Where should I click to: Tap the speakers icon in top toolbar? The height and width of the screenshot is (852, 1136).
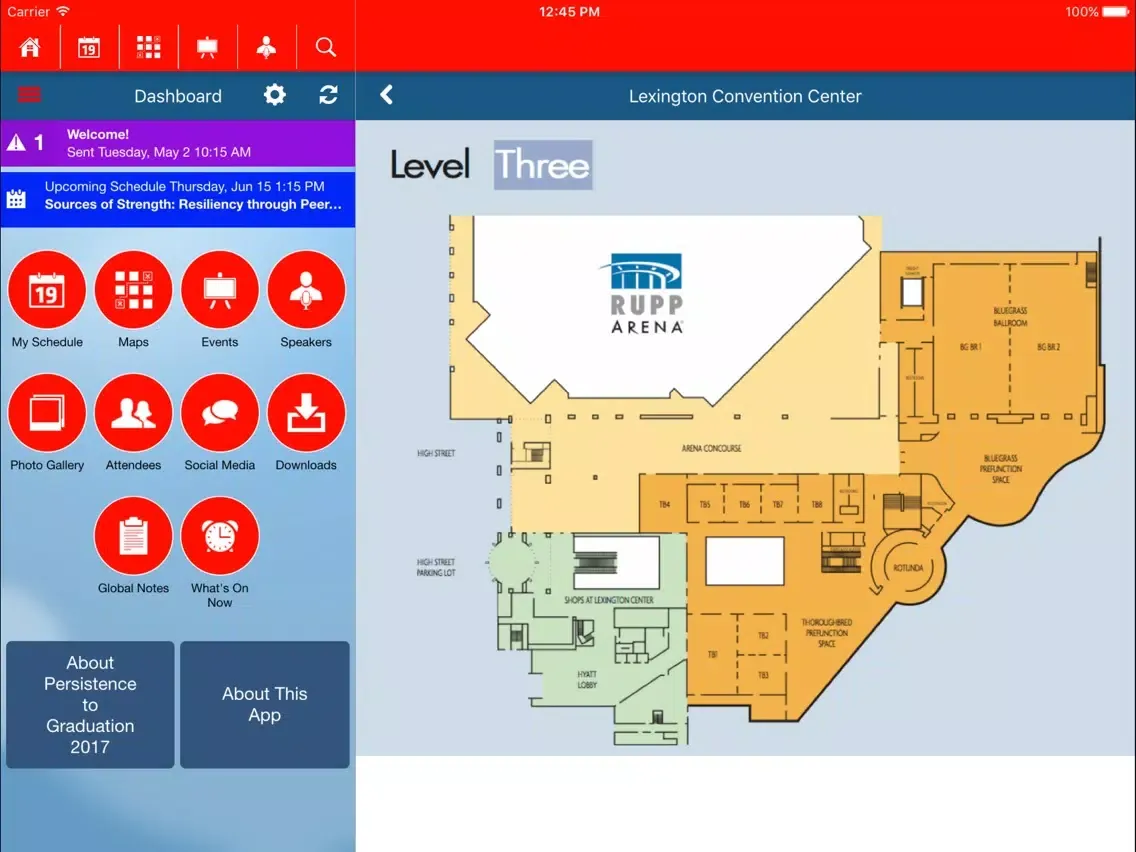[267, 48]
